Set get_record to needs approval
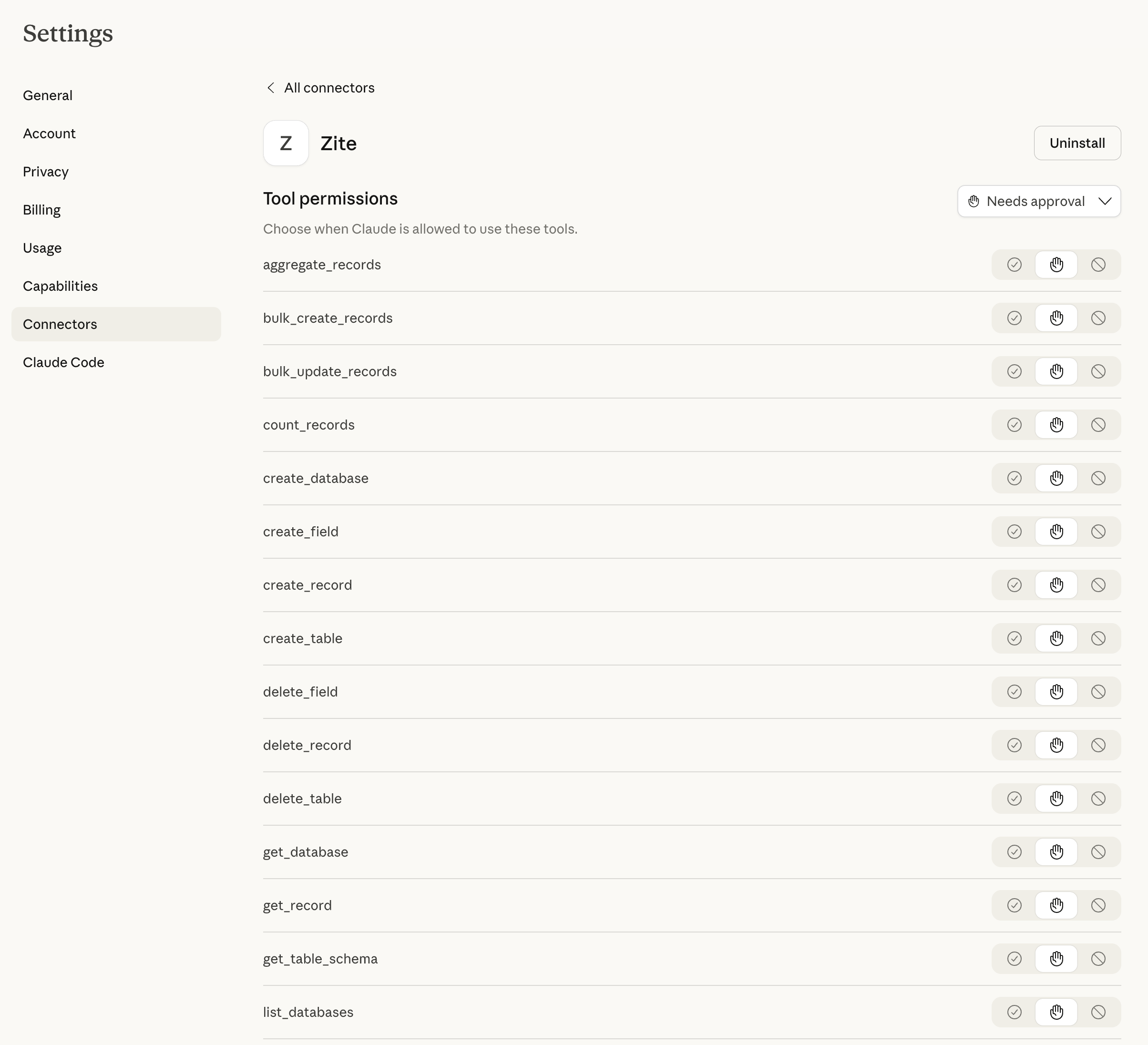1148x1045 pixels. pos(1056,905)
